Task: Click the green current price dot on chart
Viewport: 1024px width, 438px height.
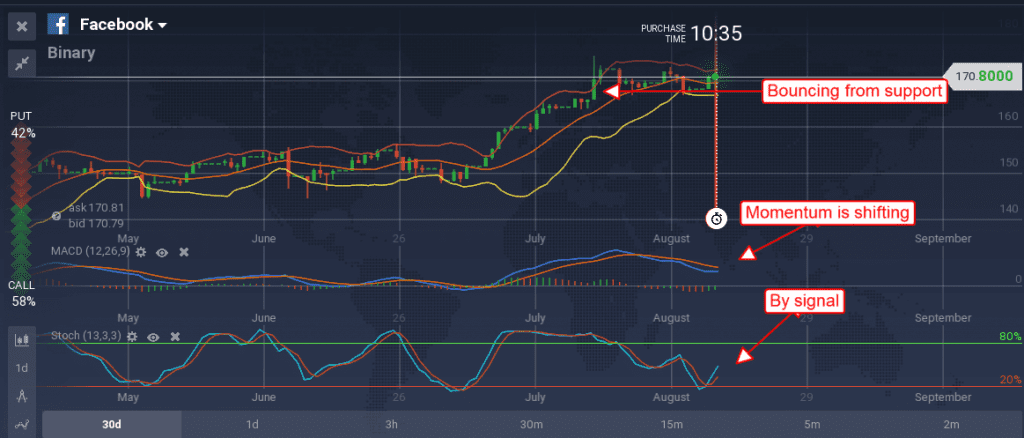Action: (x=715, y=77)
